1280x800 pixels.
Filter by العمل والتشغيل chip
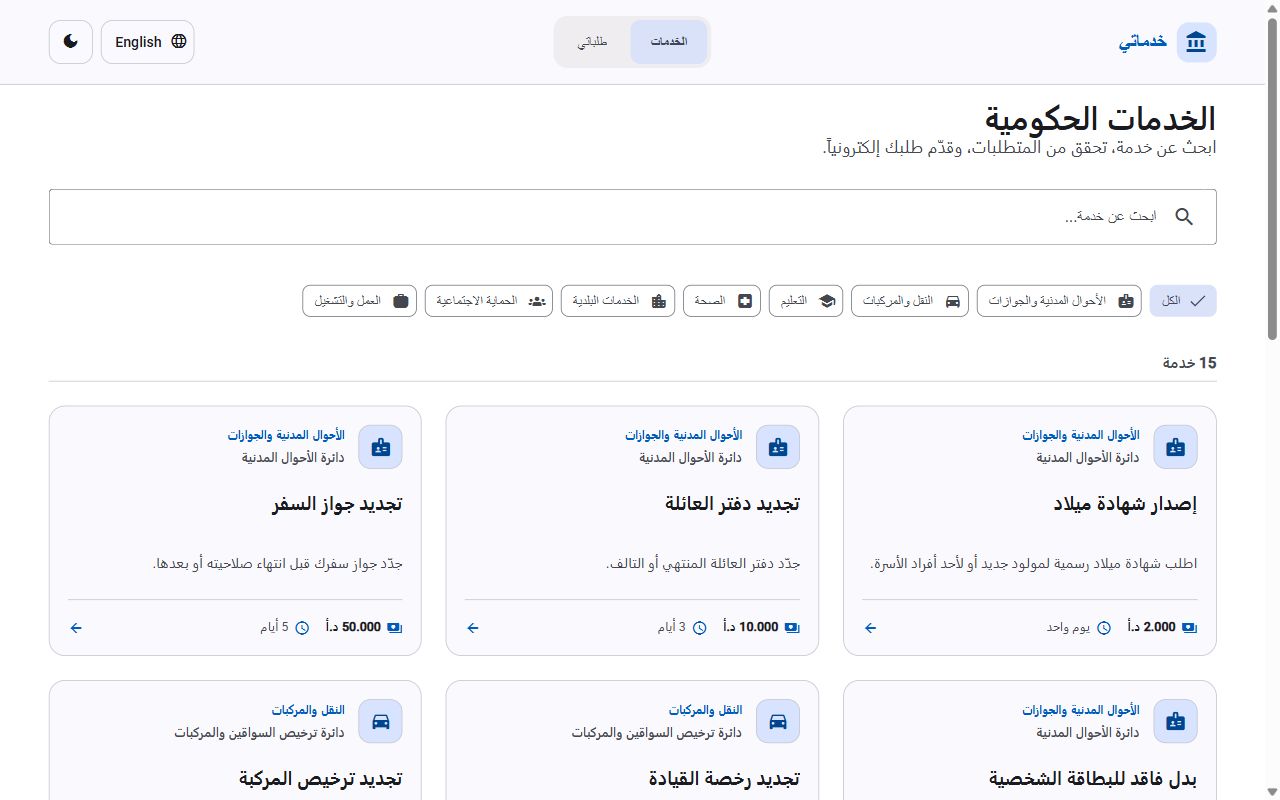(x=360, y=301)
